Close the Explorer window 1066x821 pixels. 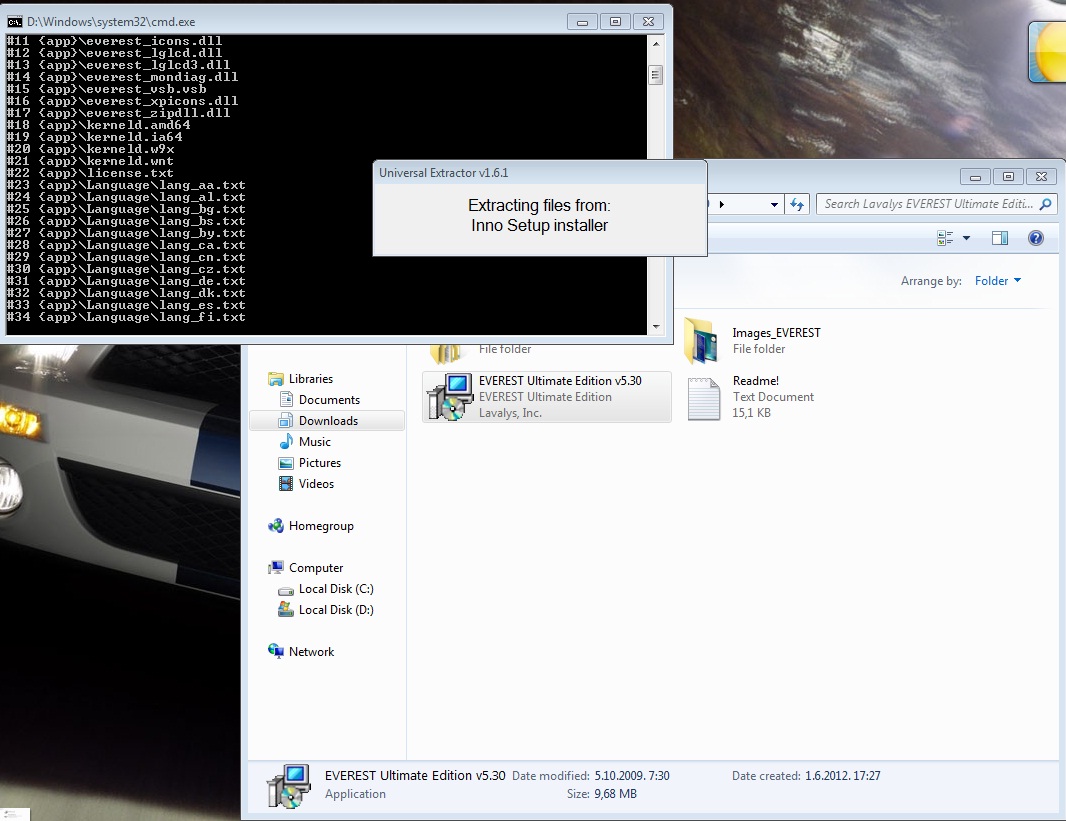tap(1042, 177)
